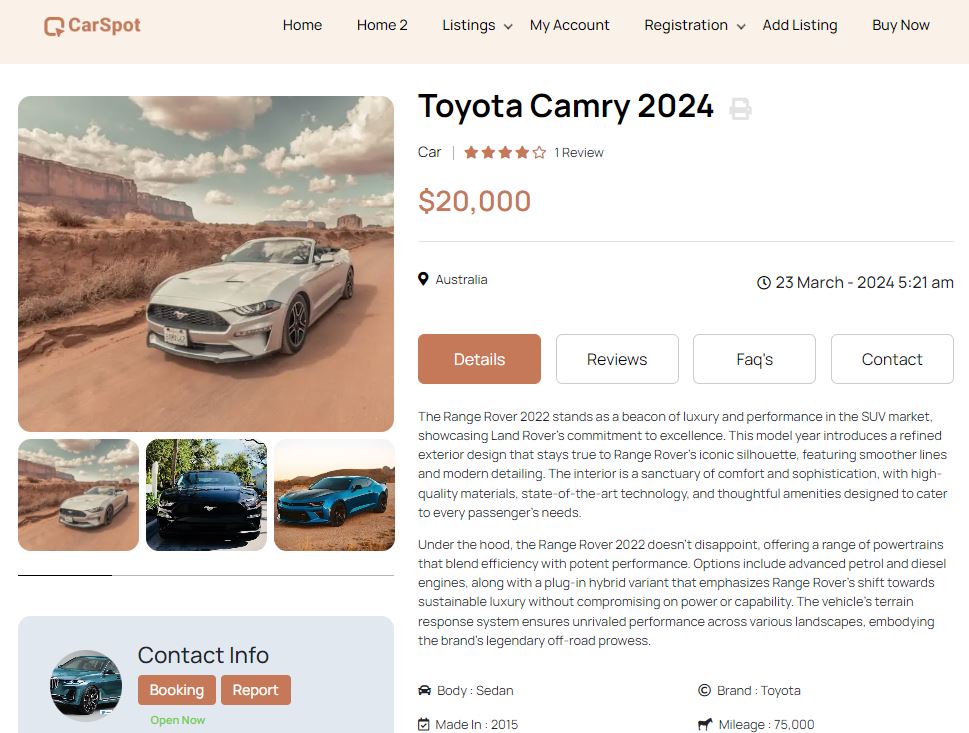Viewport: 969px width, 733px height.
Task: Expand the Listings dropdown menu
Action: (477, 25)
